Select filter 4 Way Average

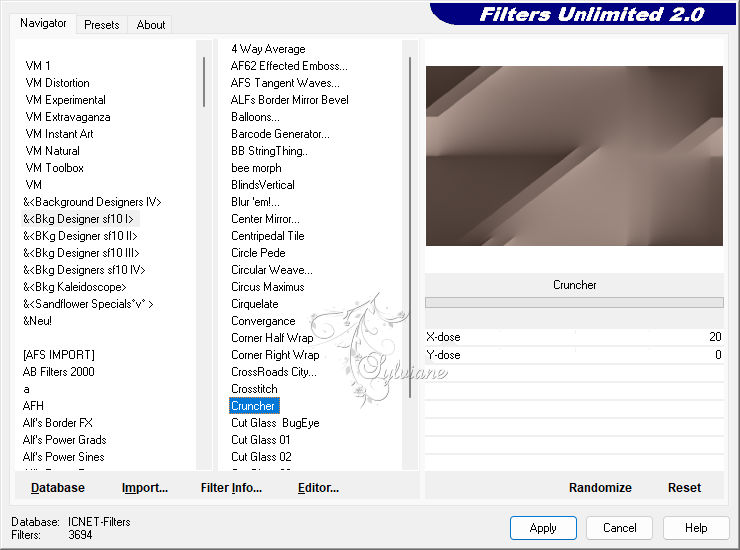pos(268,49)
